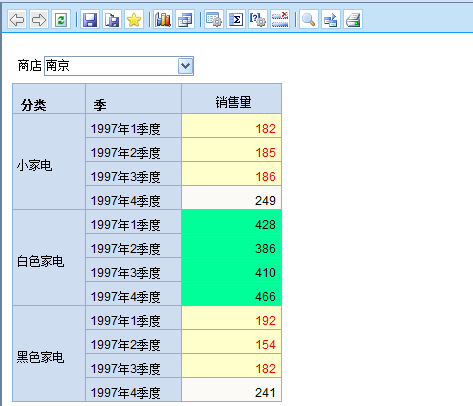Print the report with printer icon

pos(353,19)
